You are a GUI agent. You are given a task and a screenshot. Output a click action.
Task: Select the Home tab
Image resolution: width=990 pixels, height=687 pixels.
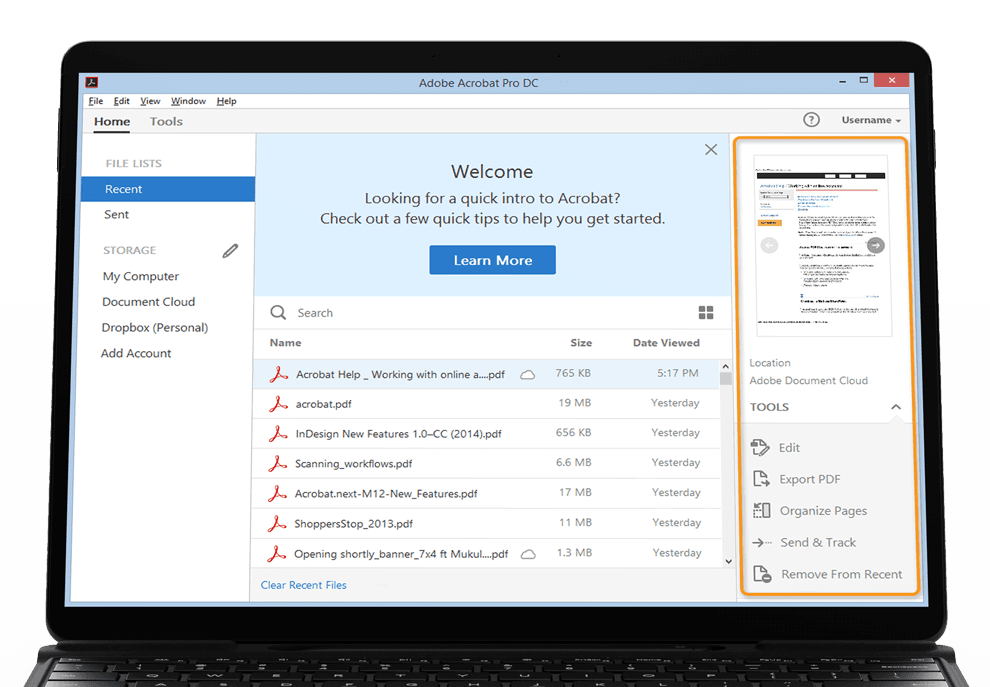112,121
